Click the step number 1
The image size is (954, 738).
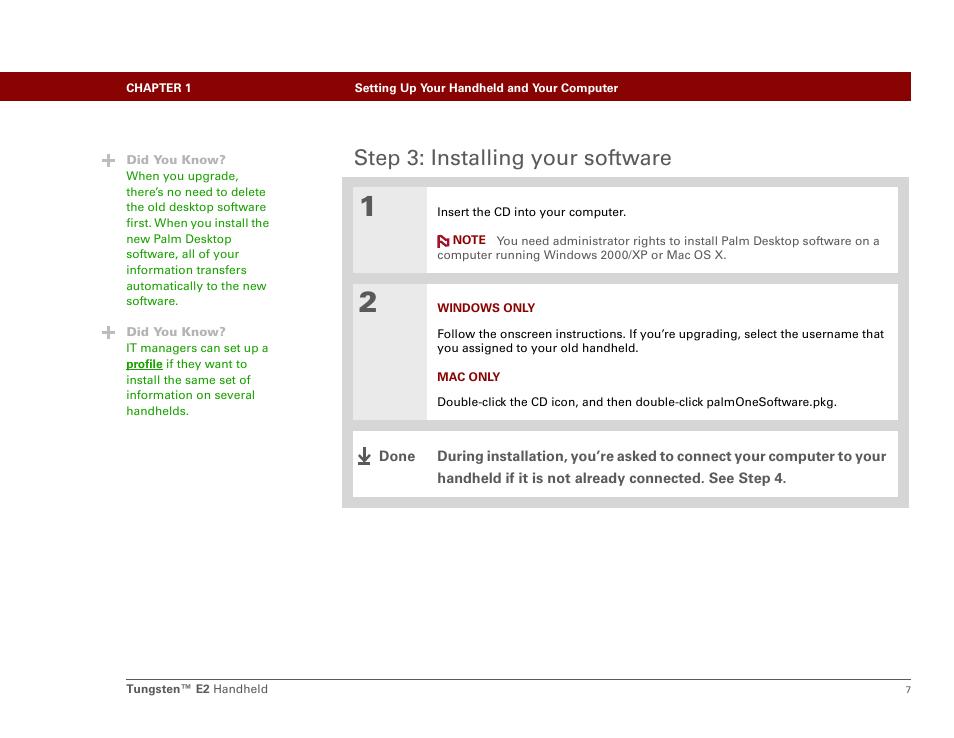coord(367,206)
